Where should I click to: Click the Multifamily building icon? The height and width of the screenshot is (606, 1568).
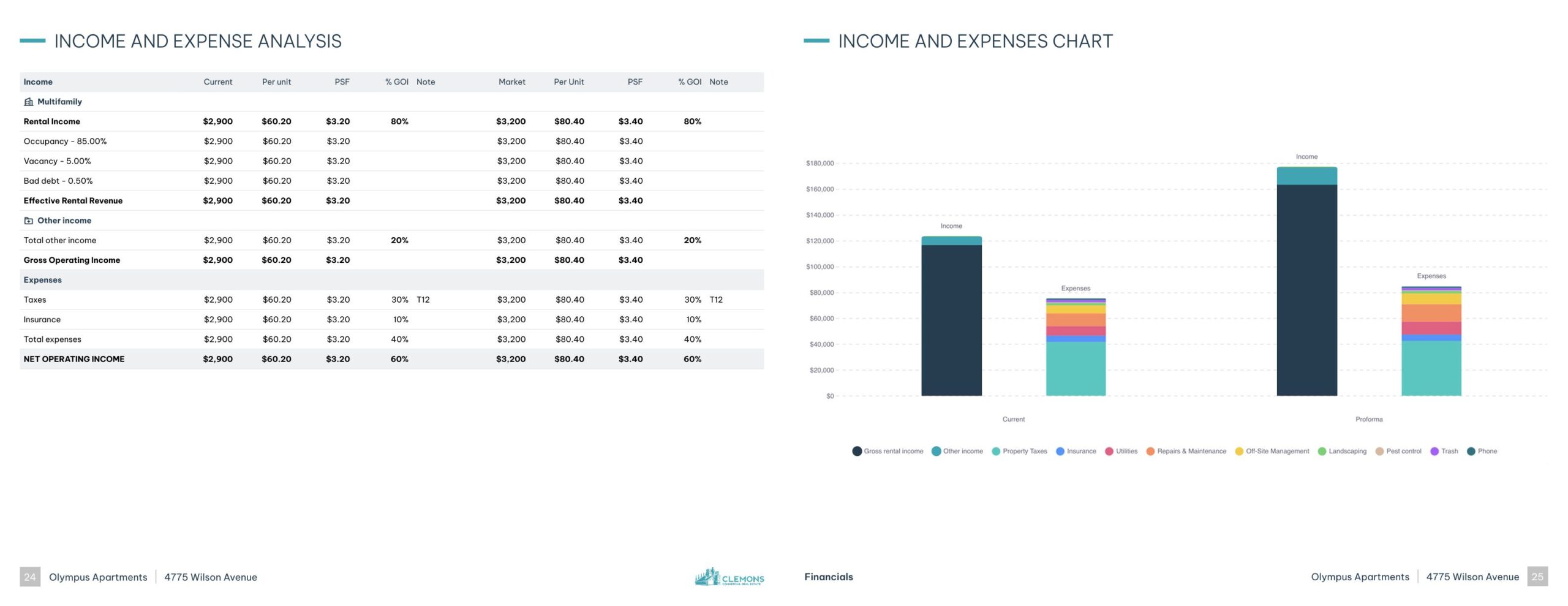pyautogui.click(x=28, y=102)
